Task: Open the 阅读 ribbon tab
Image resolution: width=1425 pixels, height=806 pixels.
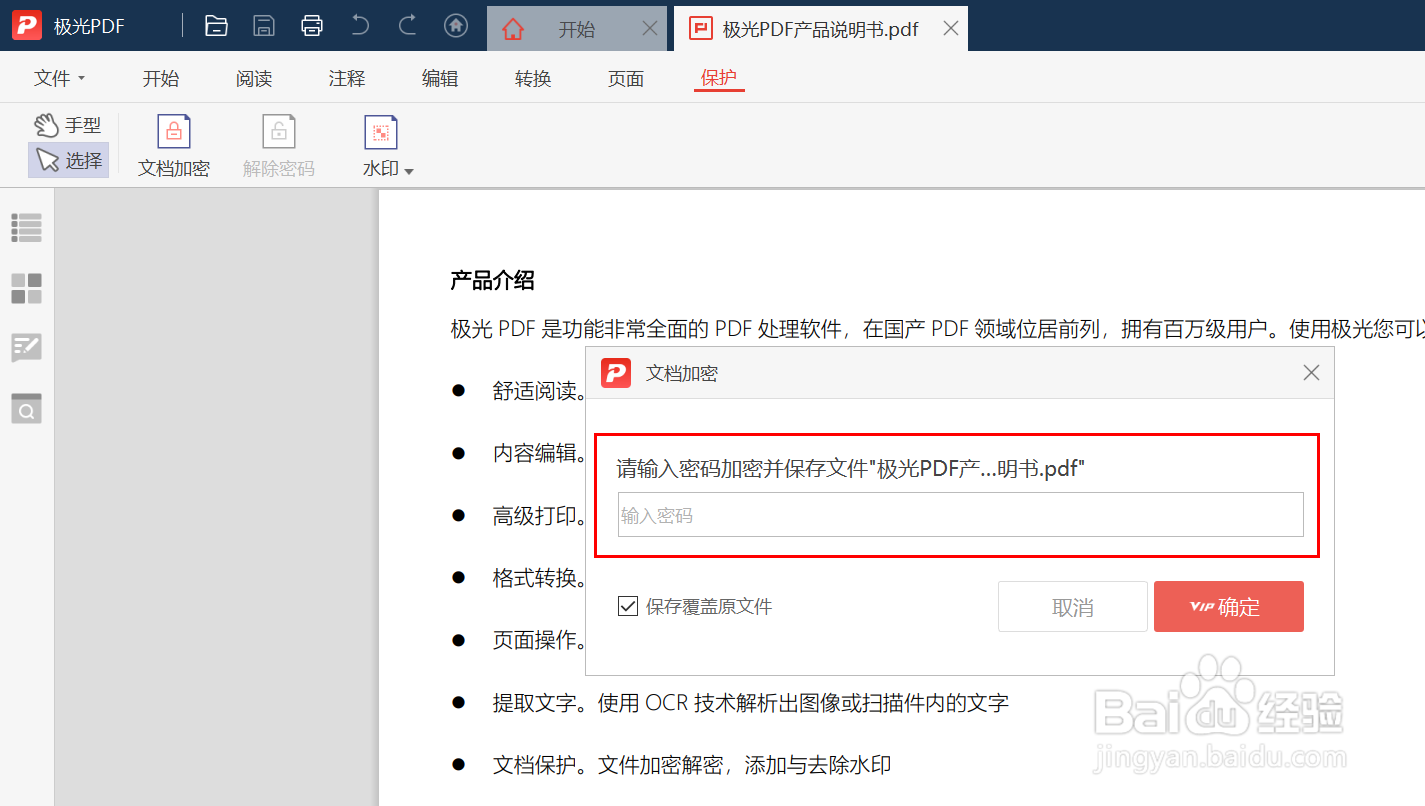Action: [254, 78]
